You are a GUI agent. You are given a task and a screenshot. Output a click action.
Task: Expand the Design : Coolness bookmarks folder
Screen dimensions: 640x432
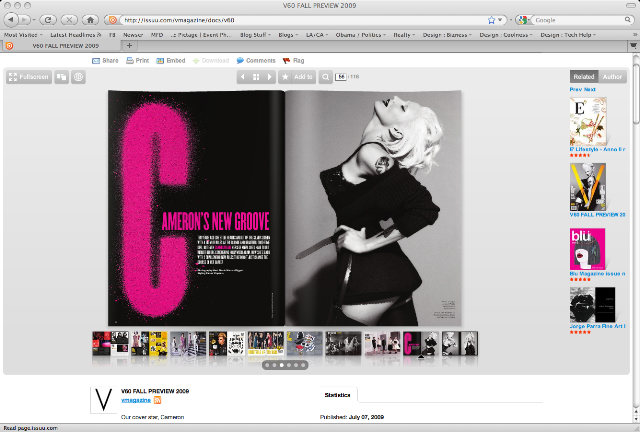[506, 35]
